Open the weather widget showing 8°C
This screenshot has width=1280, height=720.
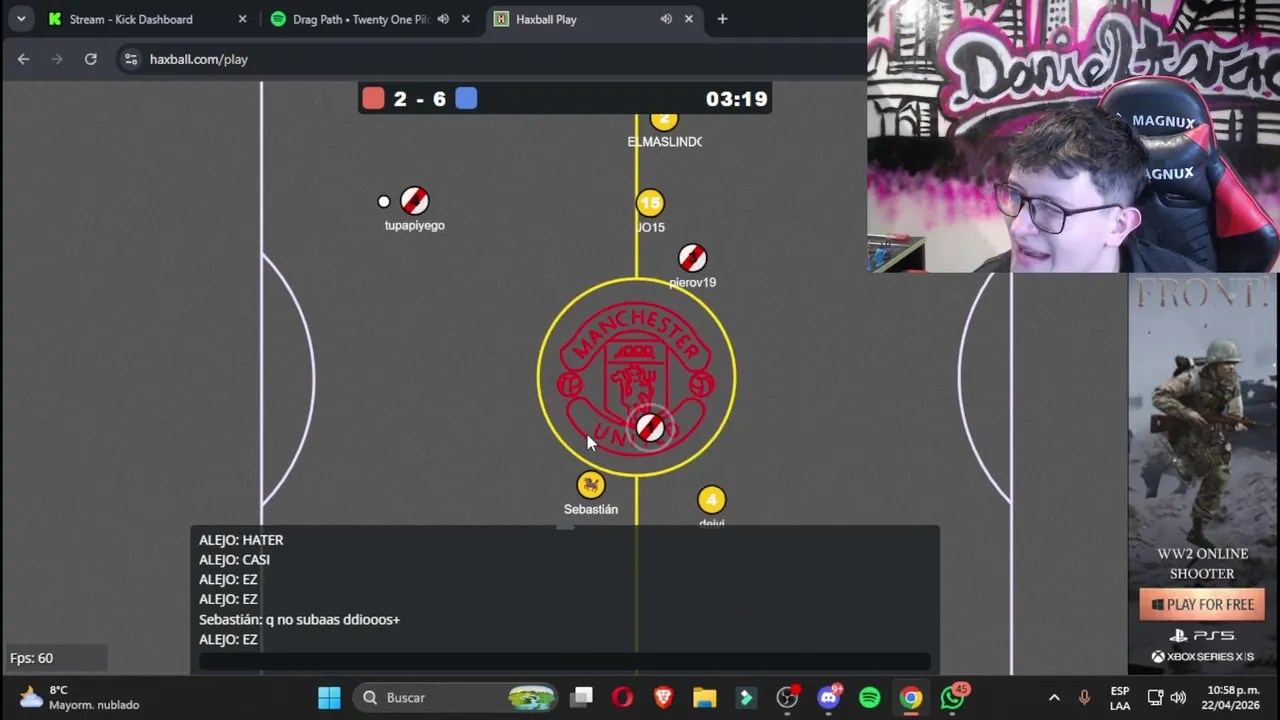tap(80, 697)
